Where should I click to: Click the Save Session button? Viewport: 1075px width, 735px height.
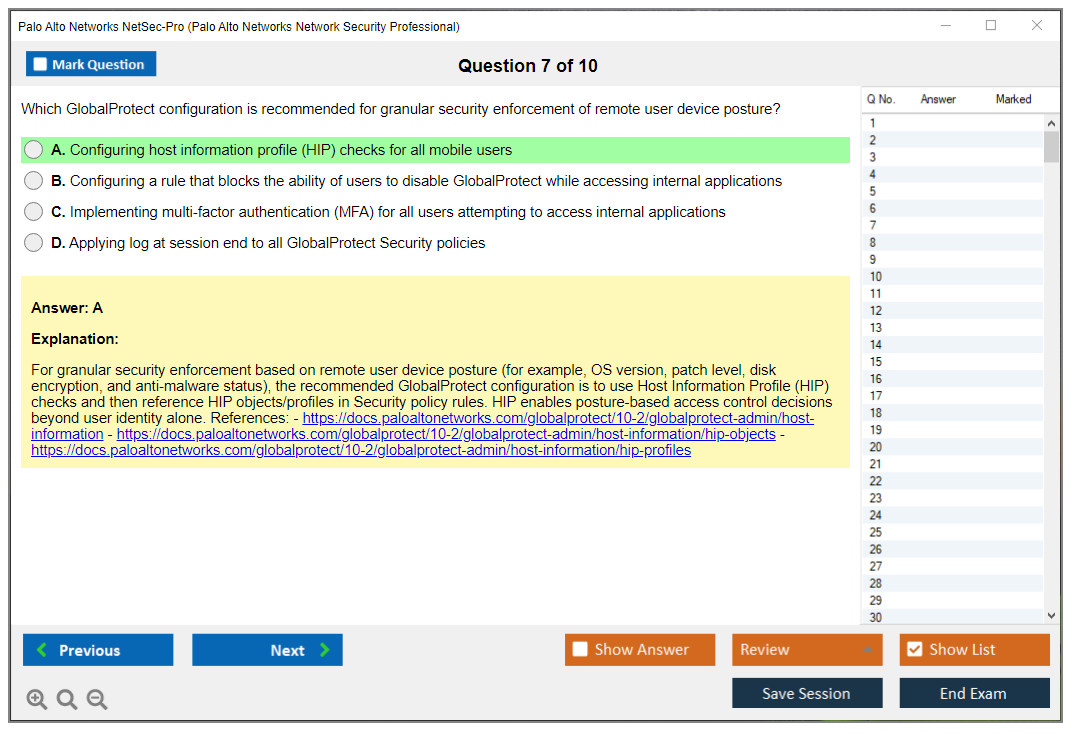click(x=807, y=693)
